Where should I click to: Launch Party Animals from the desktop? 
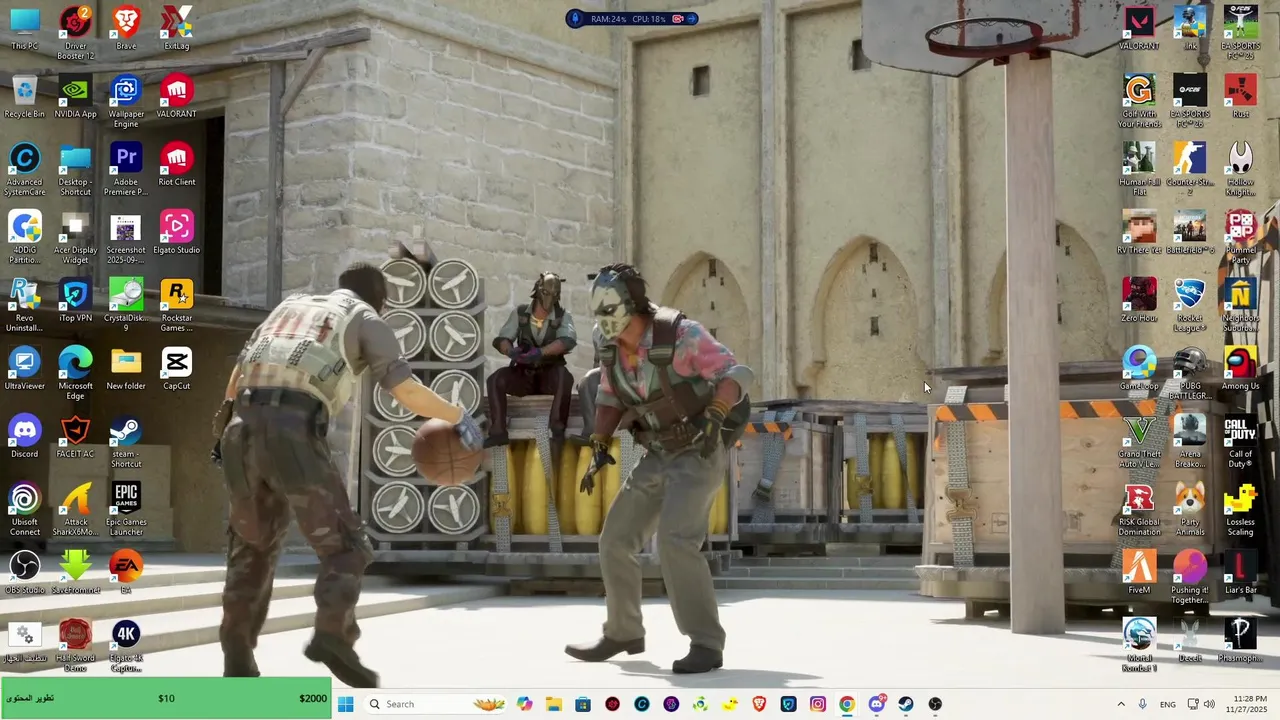pyautogui.click(x=1190, y=508)
